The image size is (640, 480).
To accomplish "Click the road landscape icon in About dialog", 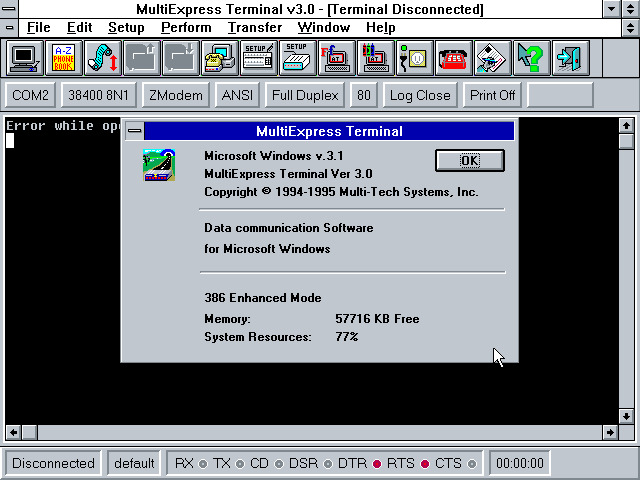I will coord(159,165).
